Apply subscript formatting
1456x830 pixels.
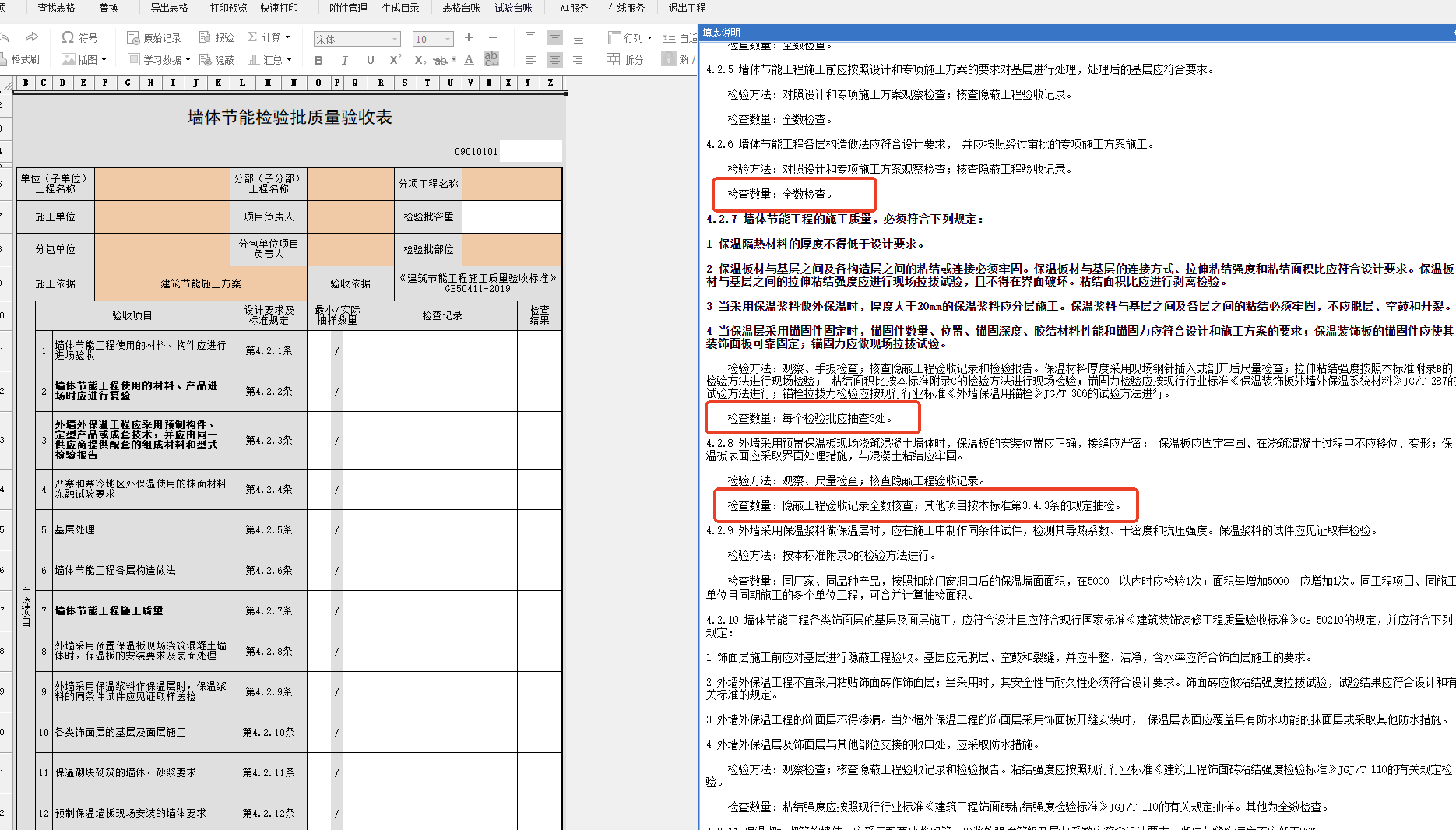(420, 59)
